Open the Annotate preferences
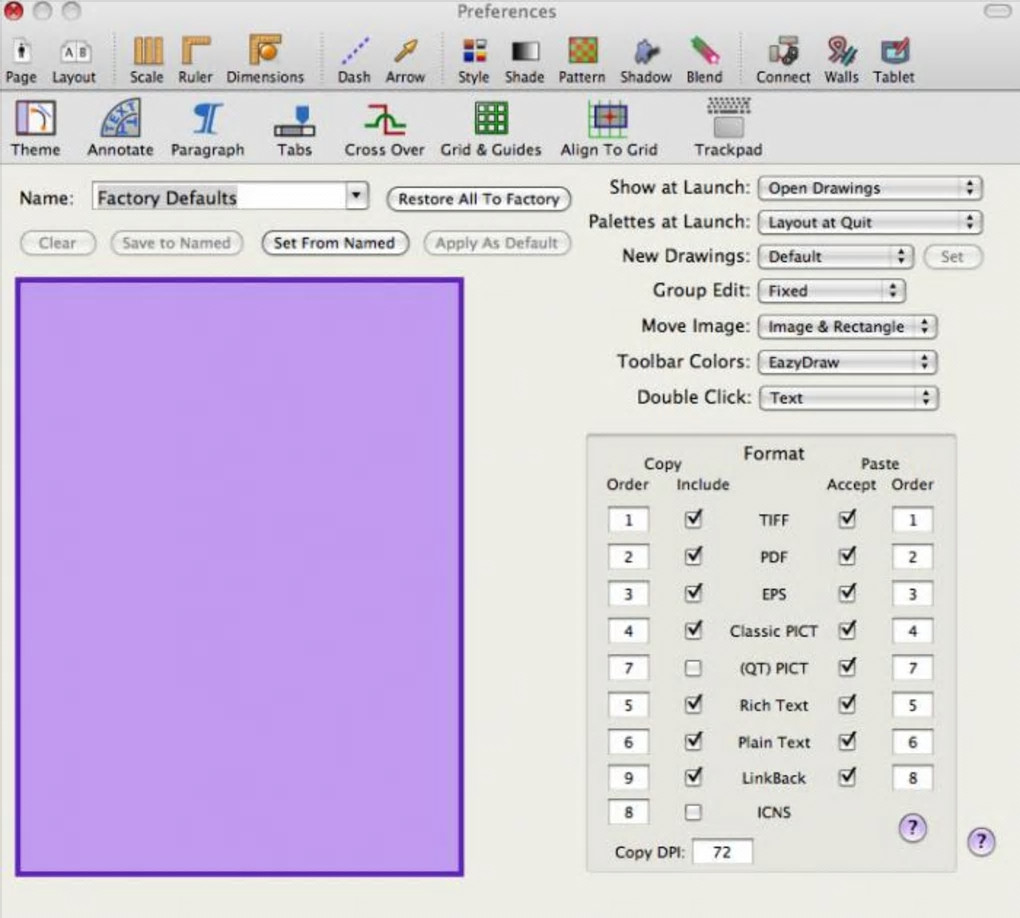Image resolution: width=1020 pixels, height=918 pixels. (x=121, y=129)
